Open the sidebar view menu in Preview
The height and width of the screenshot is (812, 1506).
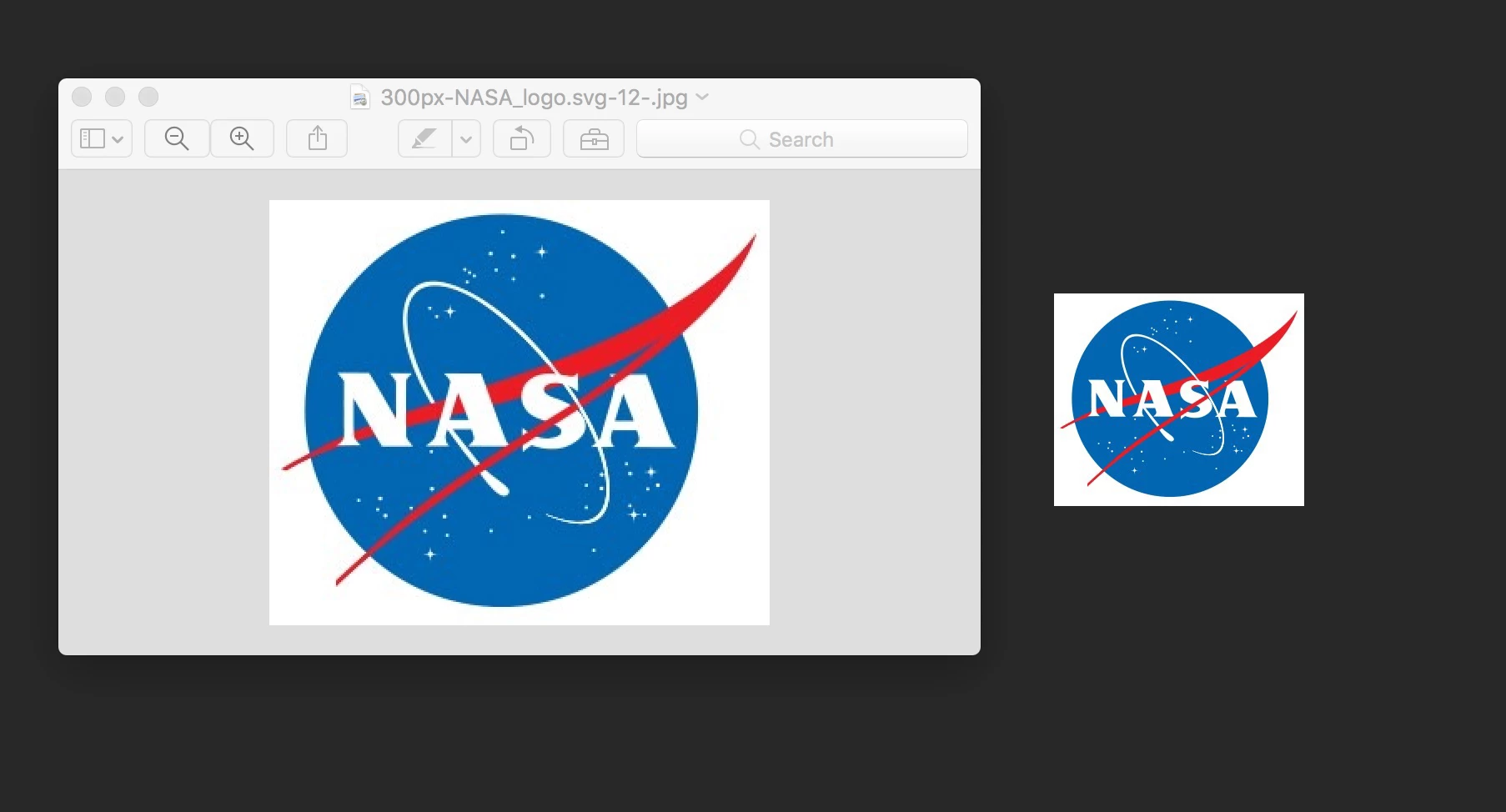[x=102, y=138]
